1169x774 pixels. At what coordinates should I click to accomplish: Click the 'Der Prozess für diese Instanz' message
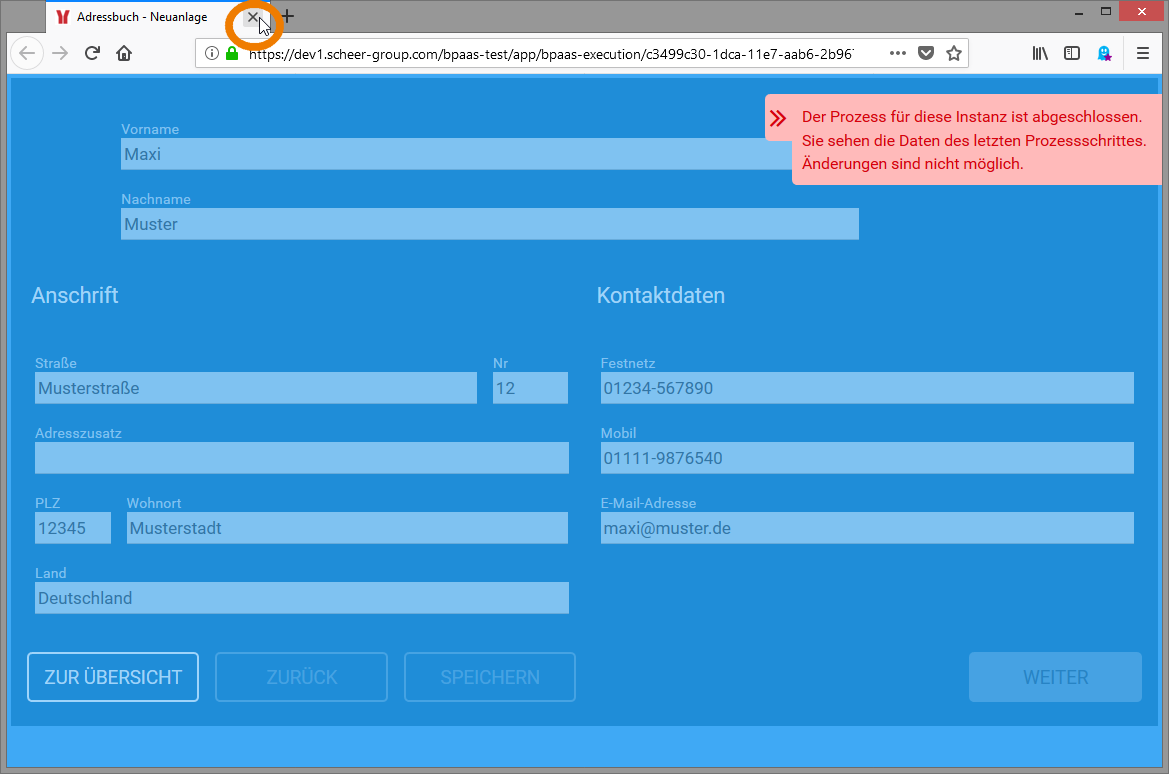[974, 140]
